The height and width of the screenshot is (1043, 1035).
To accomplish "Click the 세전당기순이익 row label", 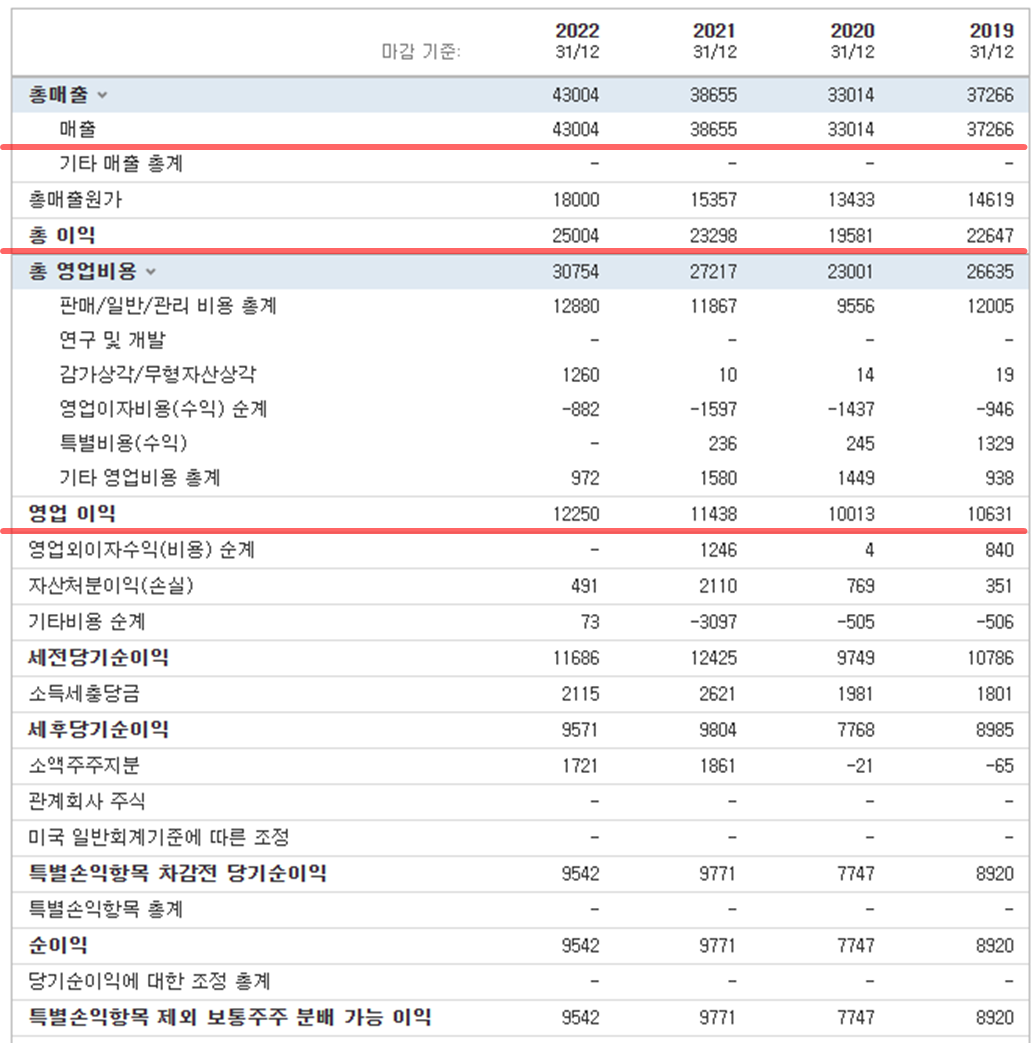I will tap(98, 657).
